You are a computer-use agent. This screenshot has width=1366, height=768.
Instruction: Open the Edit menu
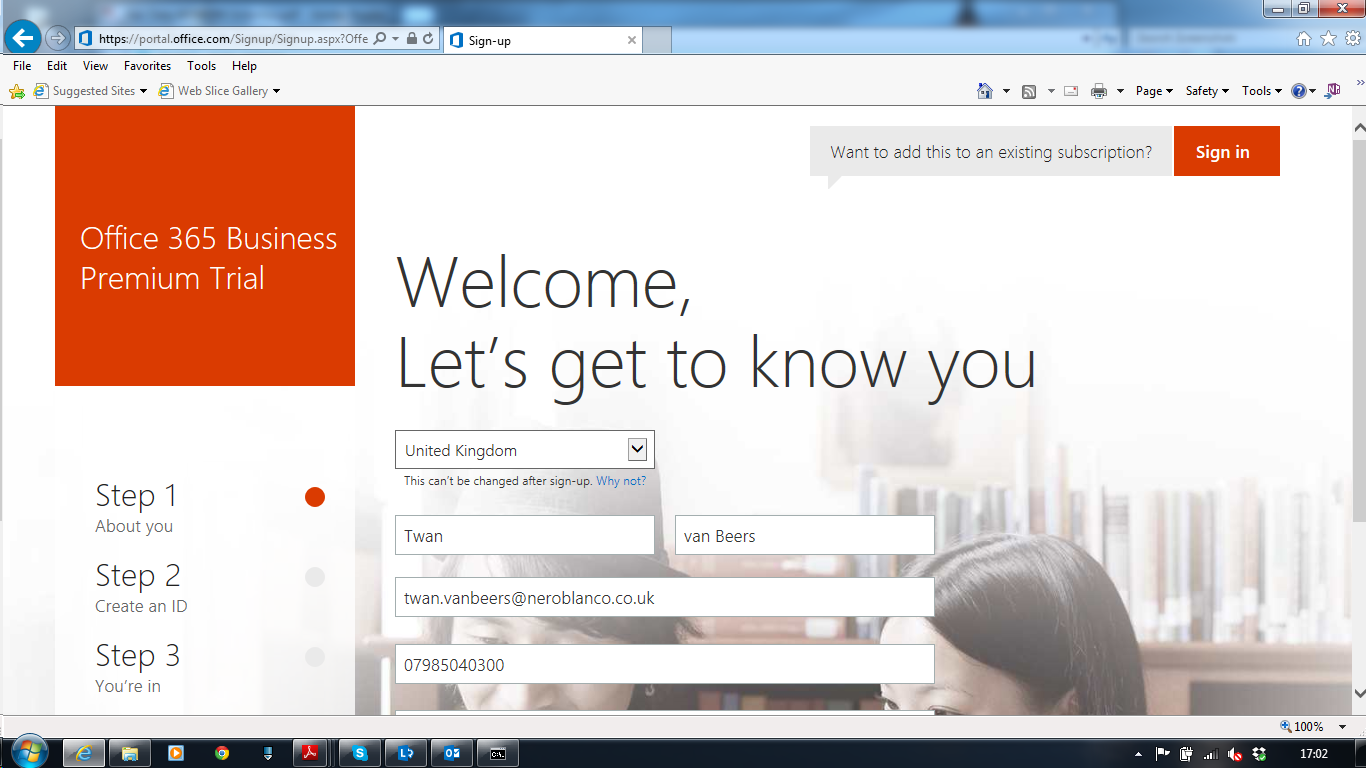[x=57, y=66]
